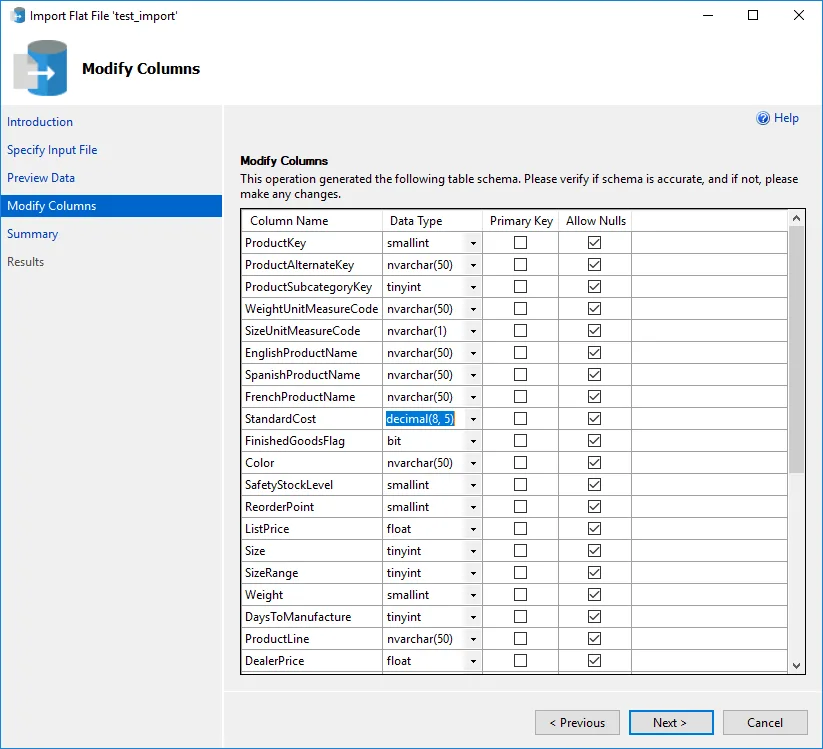Untick Allow Nulls for Size row

[594, 551]
